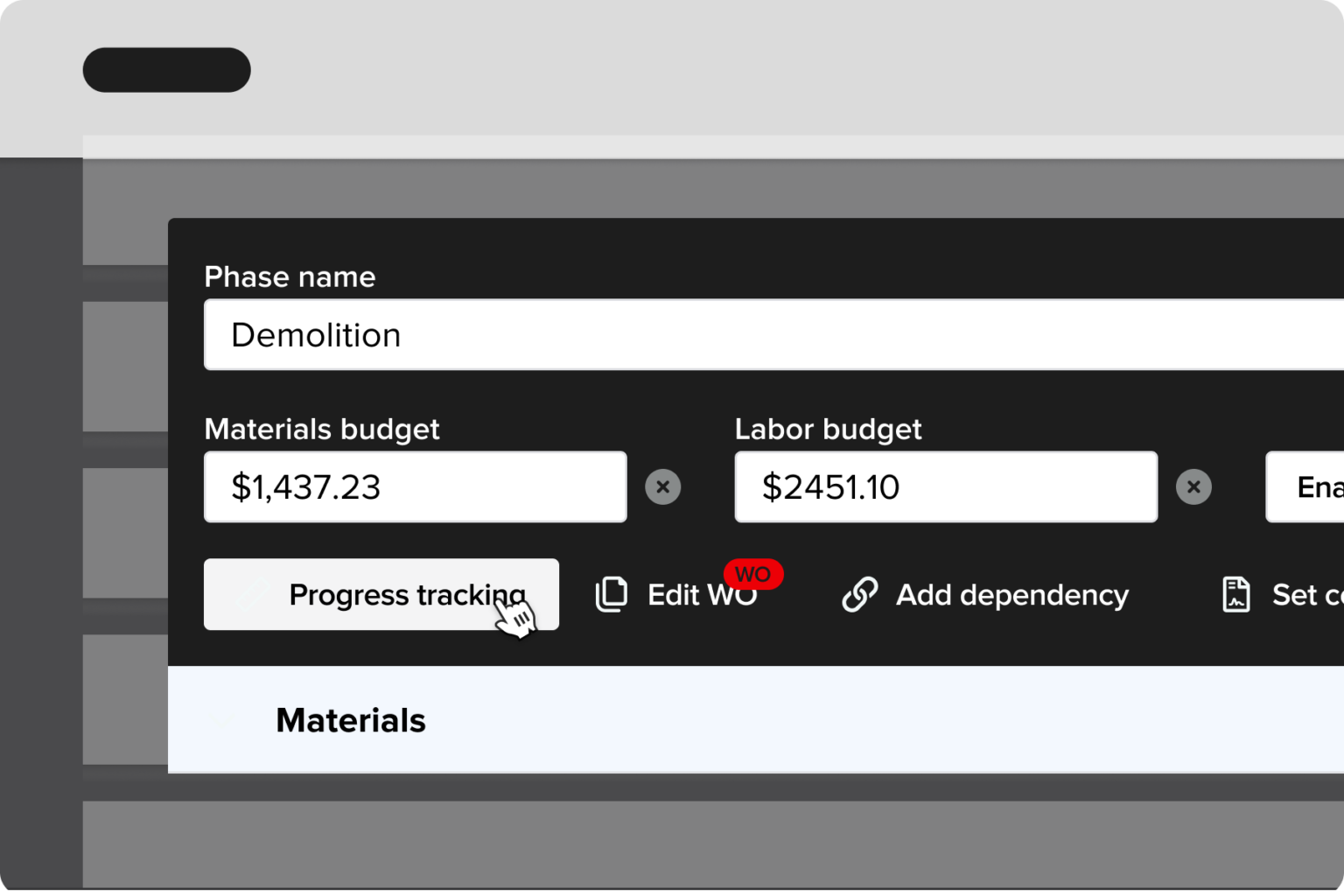Select the Materials section label
This screenshot has height=896, width=1344.
351,719
